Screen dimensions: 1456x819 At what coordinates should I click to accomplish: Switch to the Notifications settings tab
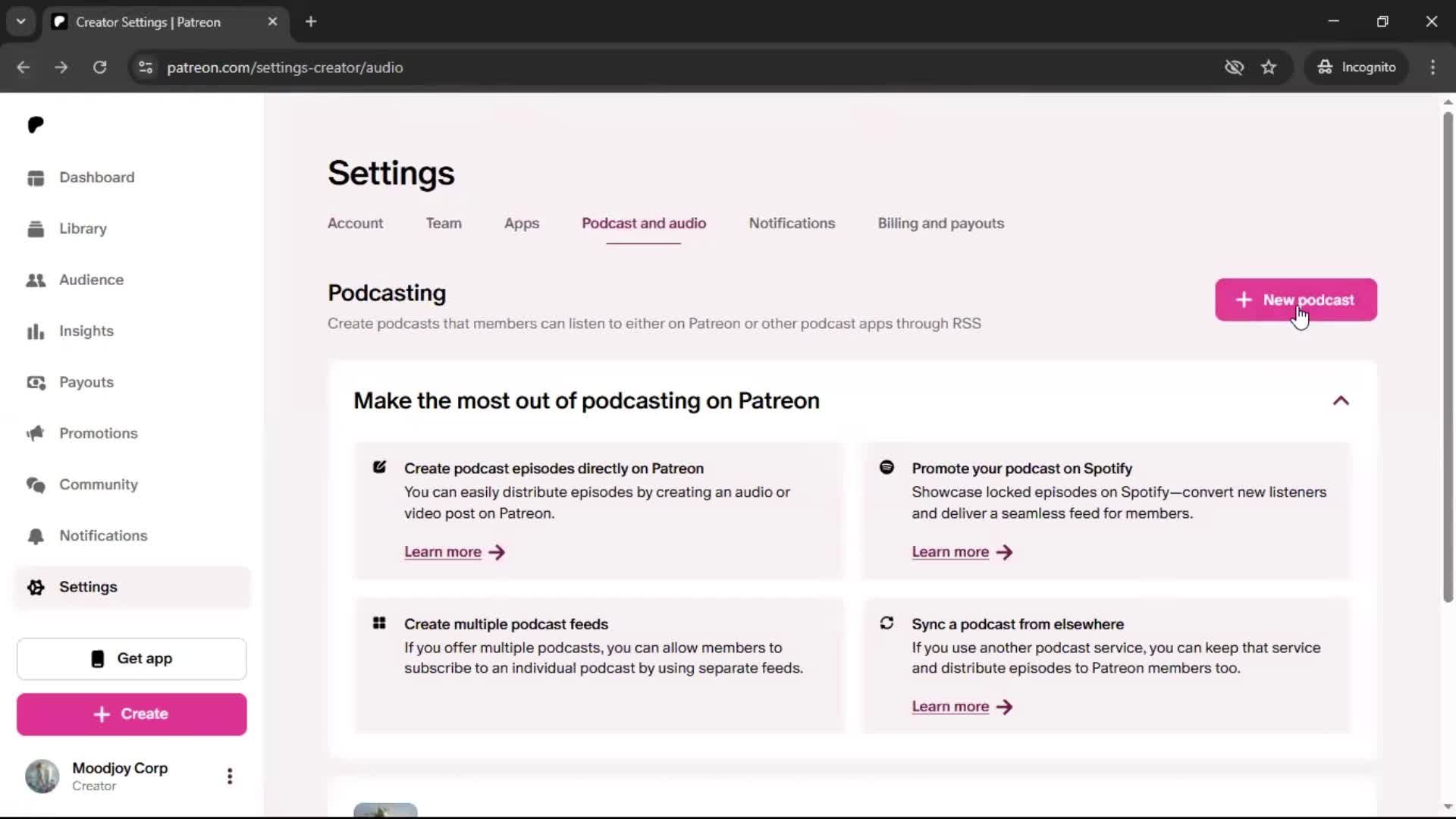(x=792, y=224)
